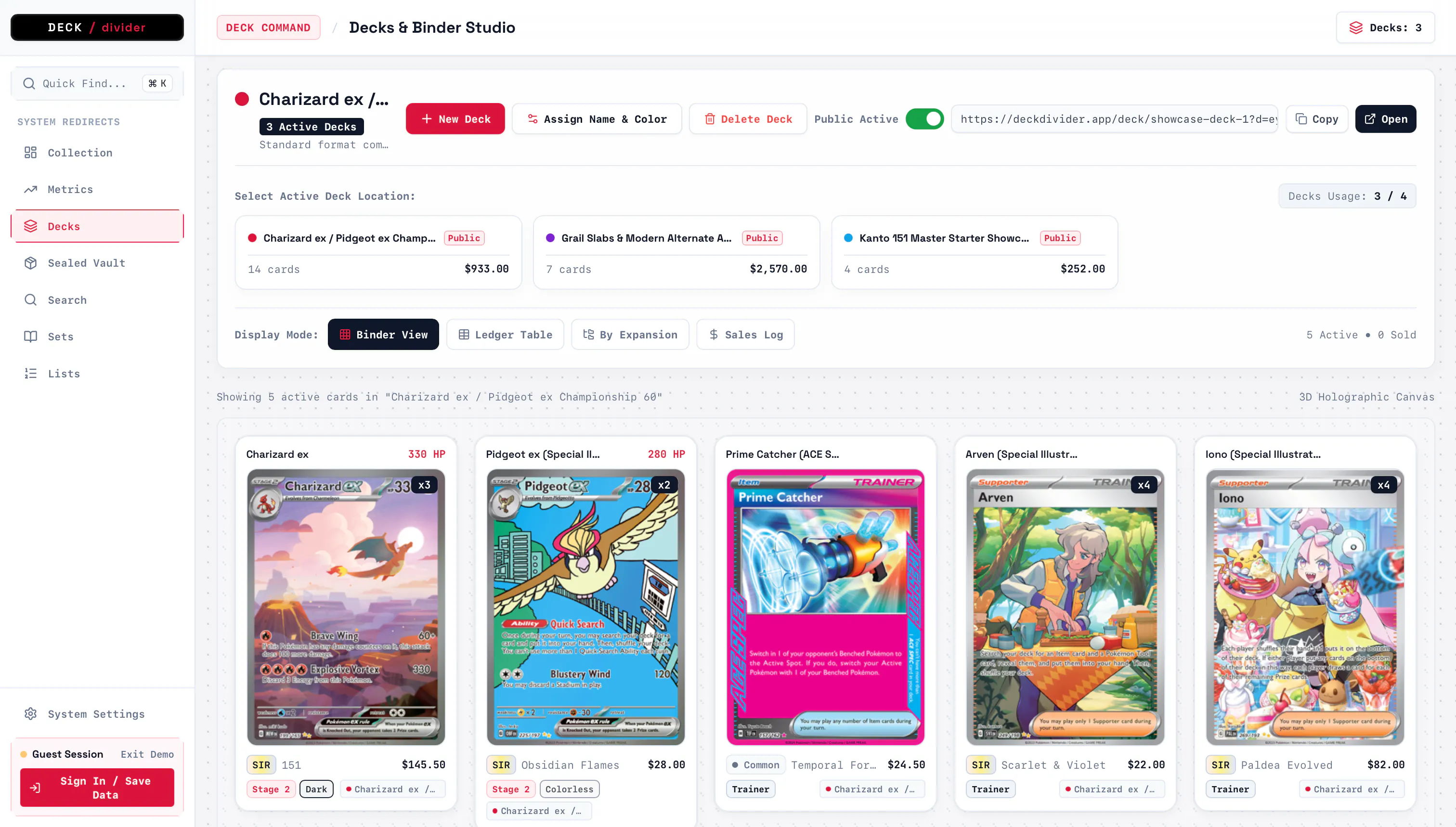
Task: Open the Iono card image
Action: [1305, 607]
